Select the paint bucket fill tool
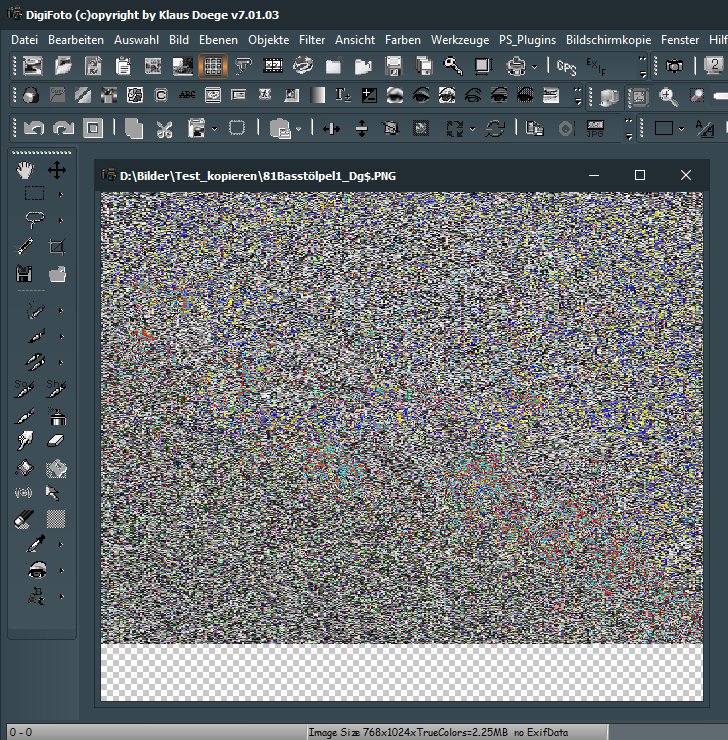The height and width of the screenshot is (740, 728). (x=24, y=467)
